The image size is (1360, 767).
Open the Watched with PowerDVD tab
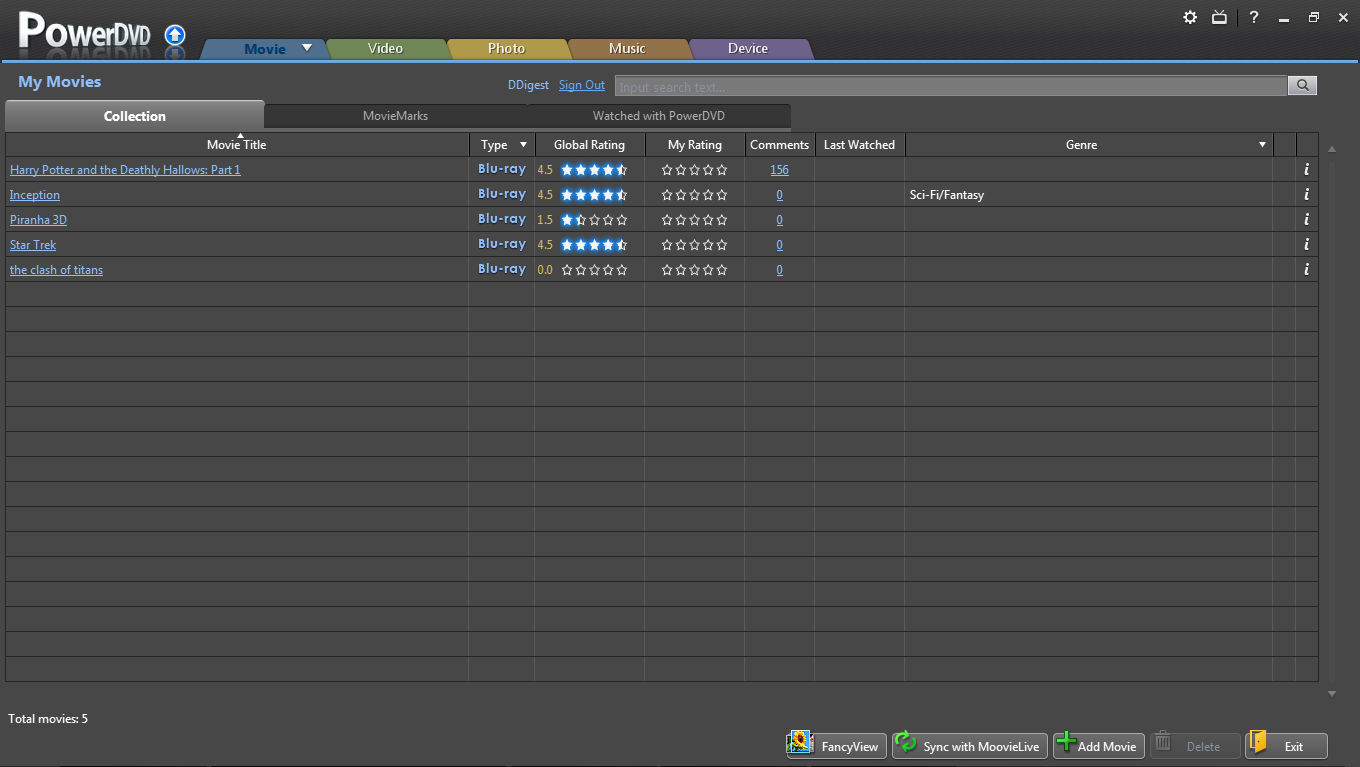(x=658, y=116)
